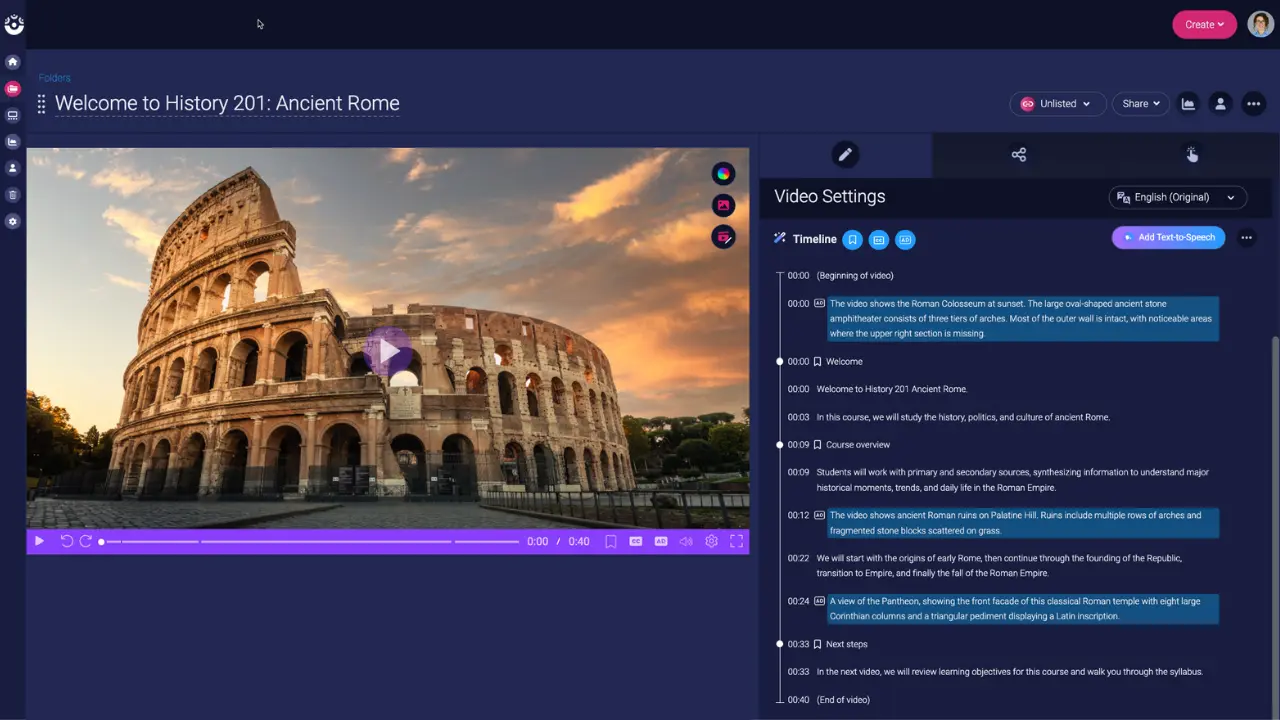The height and width of the screenshot is (720, 1280).
Task: Click the video progress bar scrubber
Action: pyautogui.click(x=102, y=542)
